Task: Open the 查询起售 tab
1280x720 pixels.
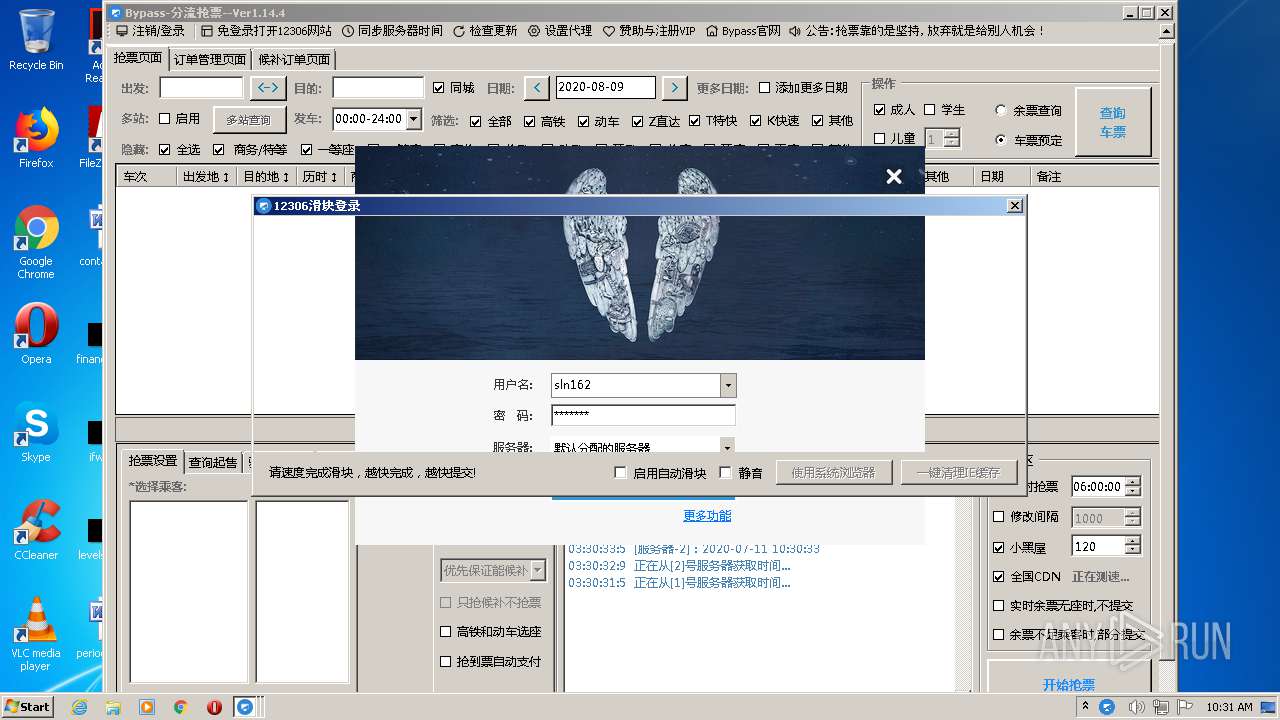Action: pyautogui.click(x=213, y=462)
